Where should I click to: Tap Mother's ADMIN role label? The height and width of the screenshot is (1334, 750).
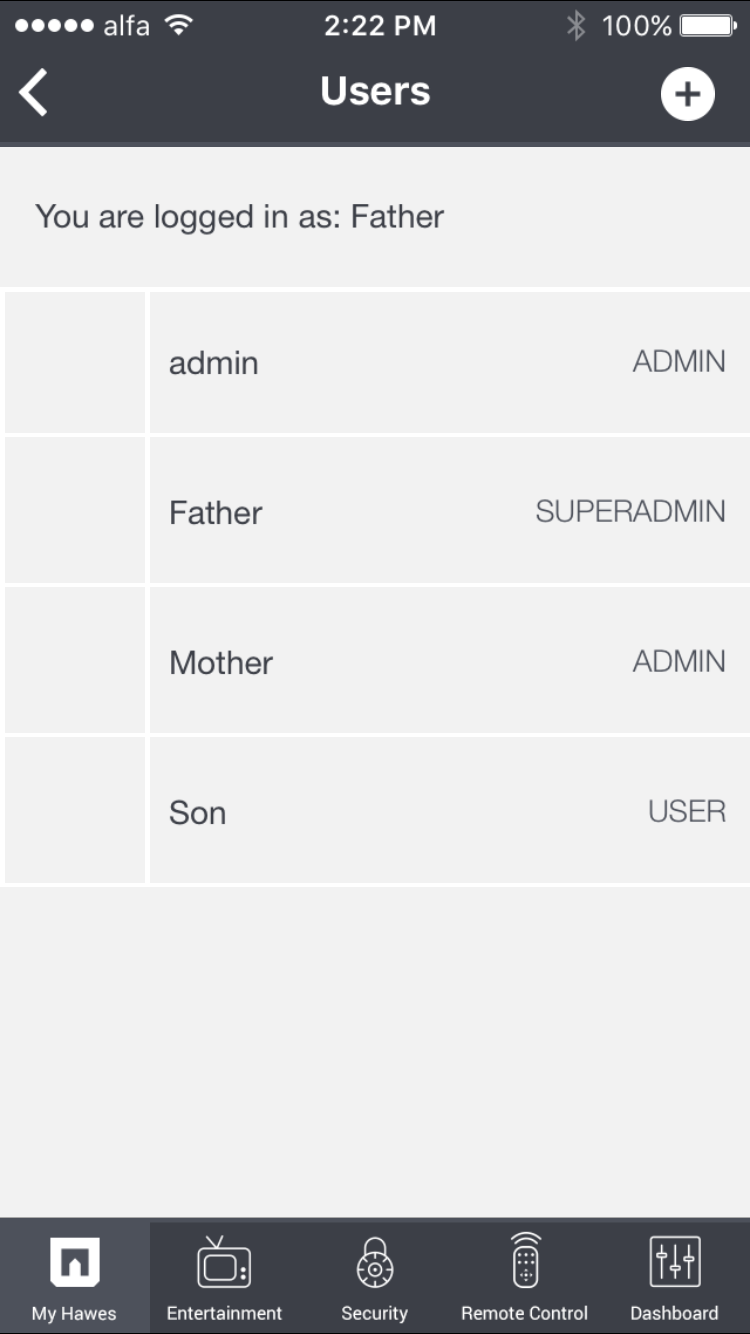(x=679, y=661)
